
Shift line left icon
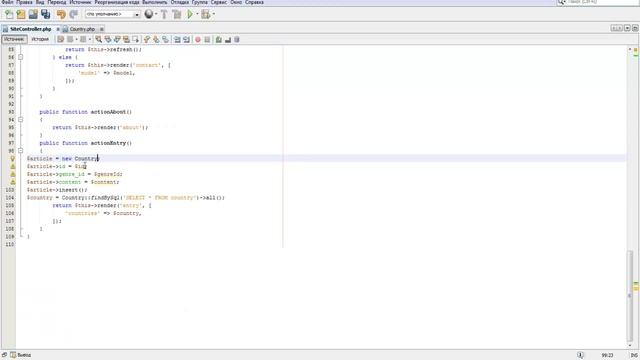(x=177, y=40)
